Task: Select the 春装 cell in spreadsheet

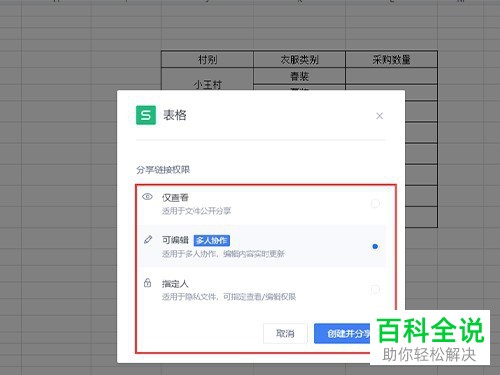Action: pos(299,76)
